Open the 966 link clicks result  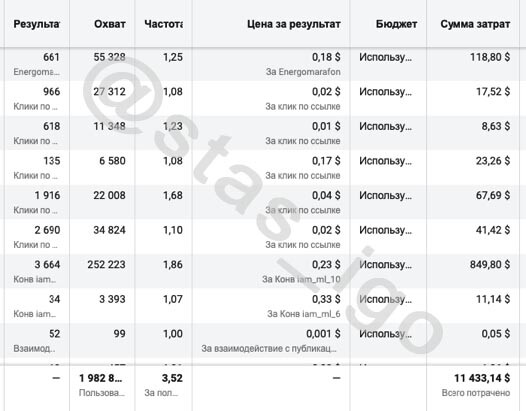point(37,98)
